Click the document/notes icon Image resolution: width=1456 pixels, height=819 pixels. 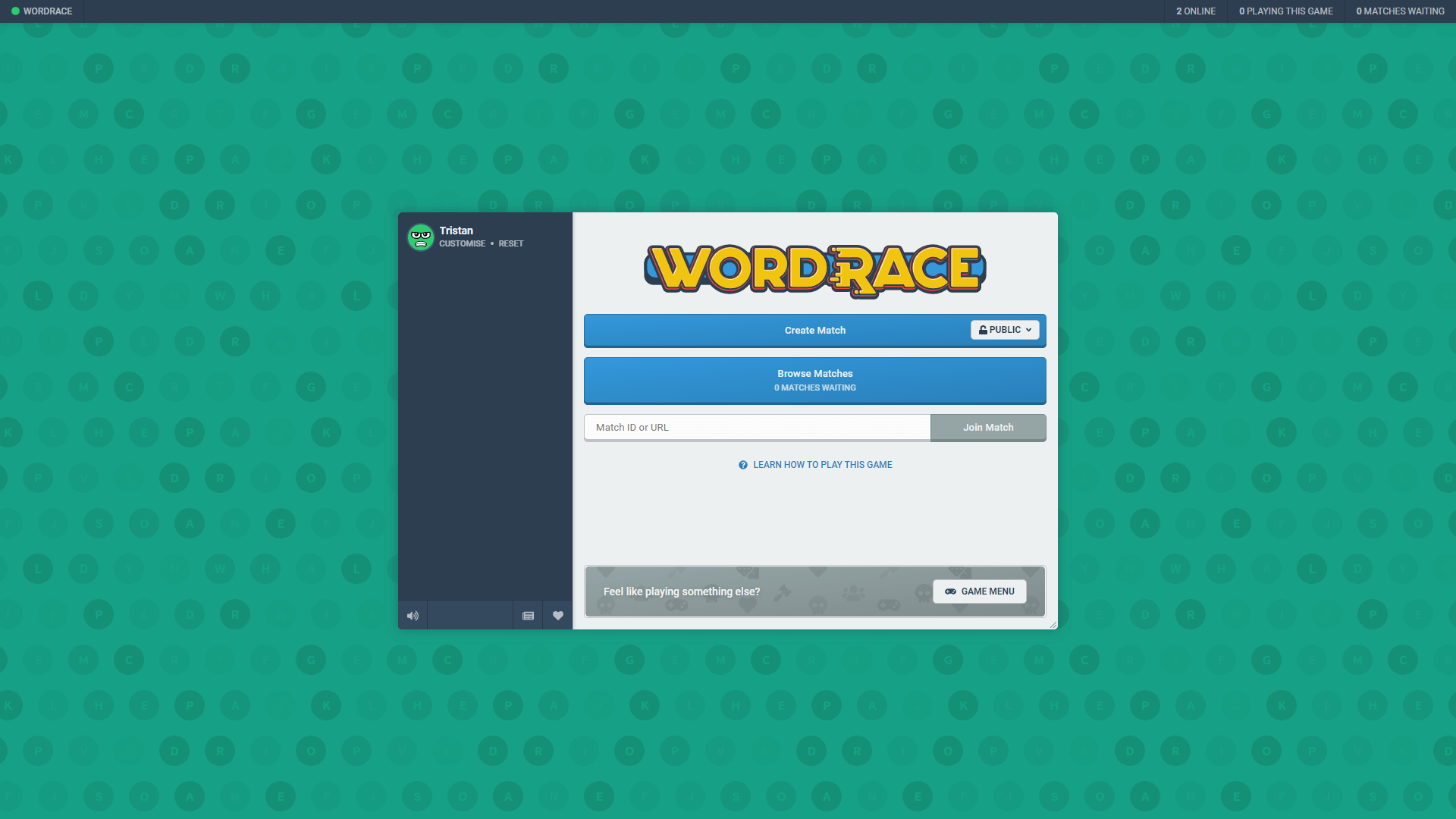[529, 615]
